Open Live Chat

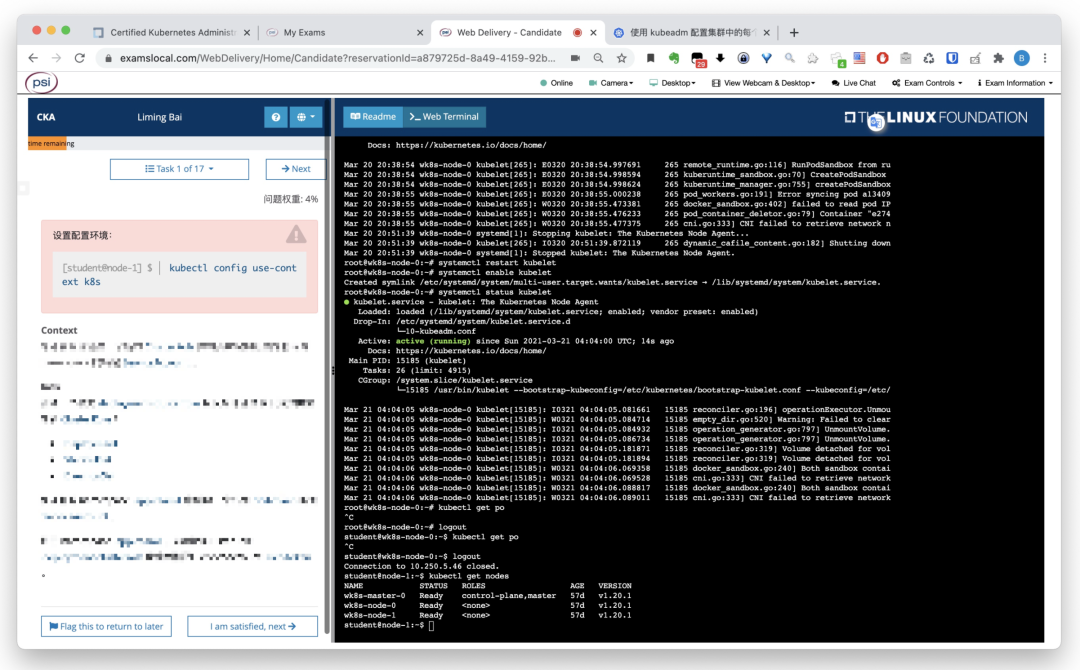[x=853, y=83]
